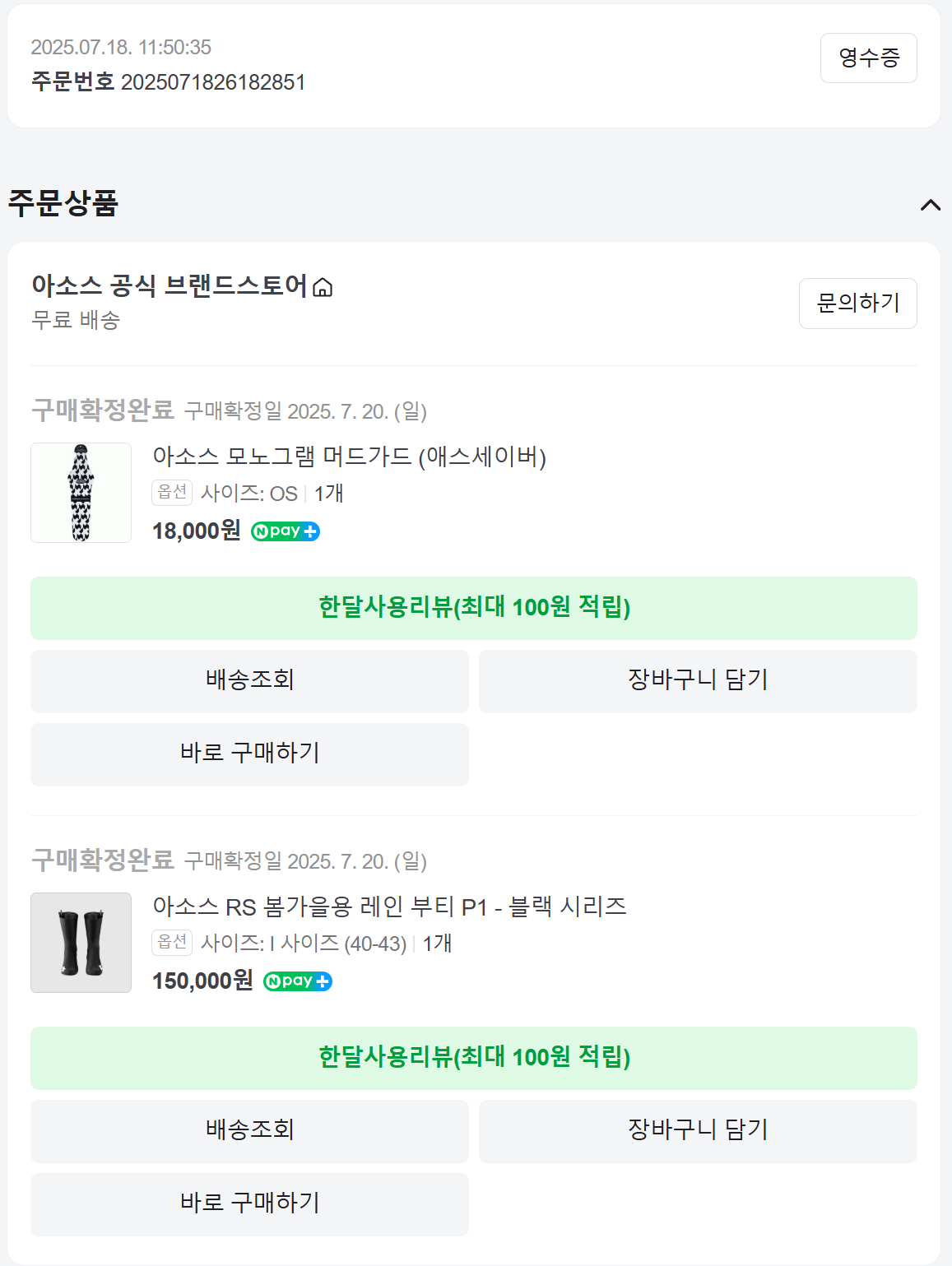The image size is (952, 1266).
Task: Collapse the 주문상품 section chevron
Action: (x=930, y=205)
